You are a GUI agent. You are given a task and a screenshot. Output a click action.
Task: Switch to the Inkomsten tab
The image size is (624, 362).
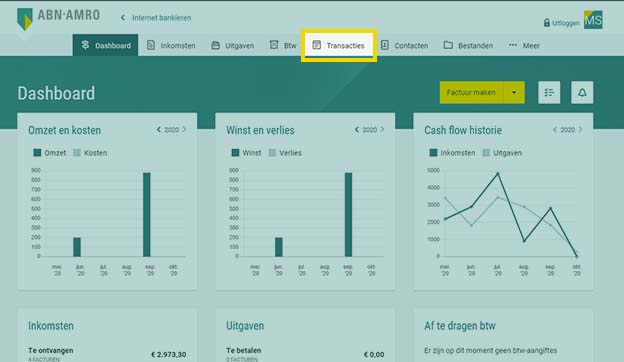(171, 45)
